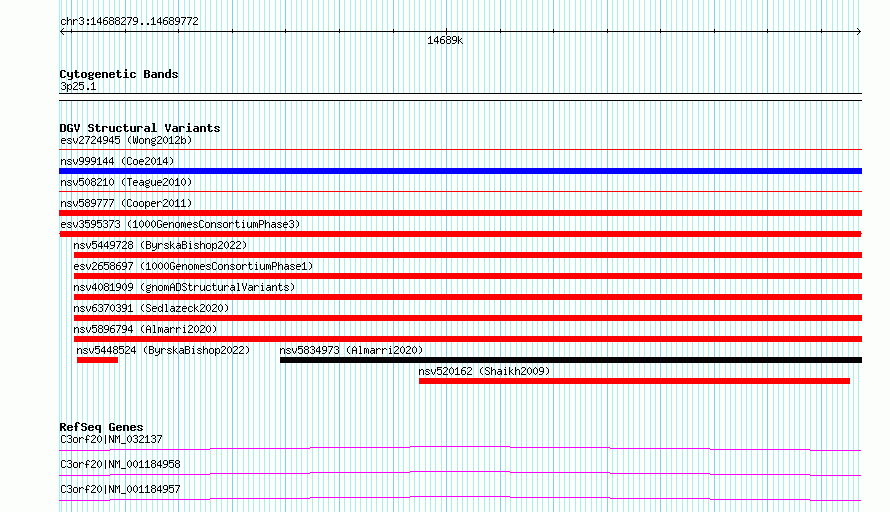Click the RefSeq Genes track title
Screen dimensions: 890x512
click(x=101, y=427)
